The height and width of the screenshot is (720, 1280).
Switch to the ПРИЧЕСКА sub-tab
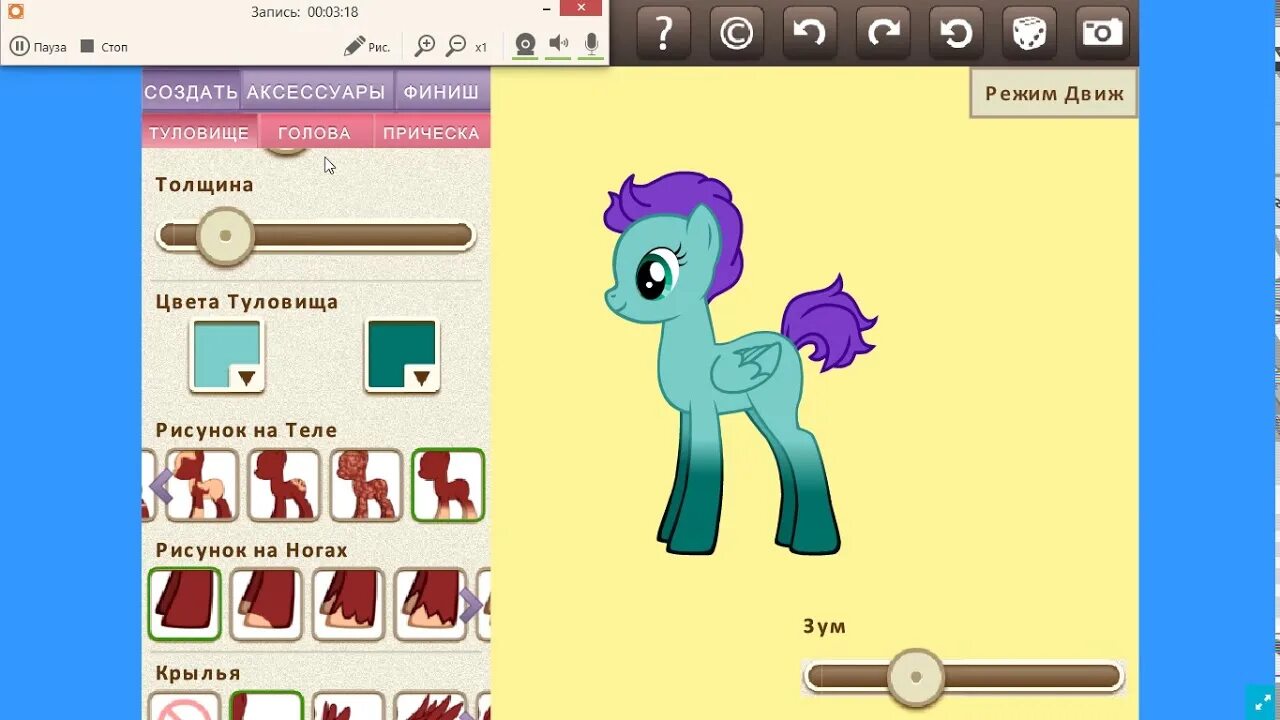(431, 133)
